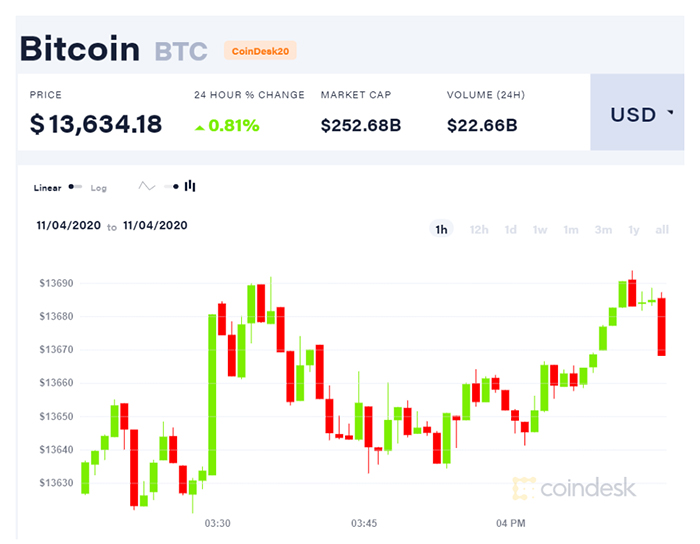
Task: Click the last red candlestick on chart
Action: (661, 326)
